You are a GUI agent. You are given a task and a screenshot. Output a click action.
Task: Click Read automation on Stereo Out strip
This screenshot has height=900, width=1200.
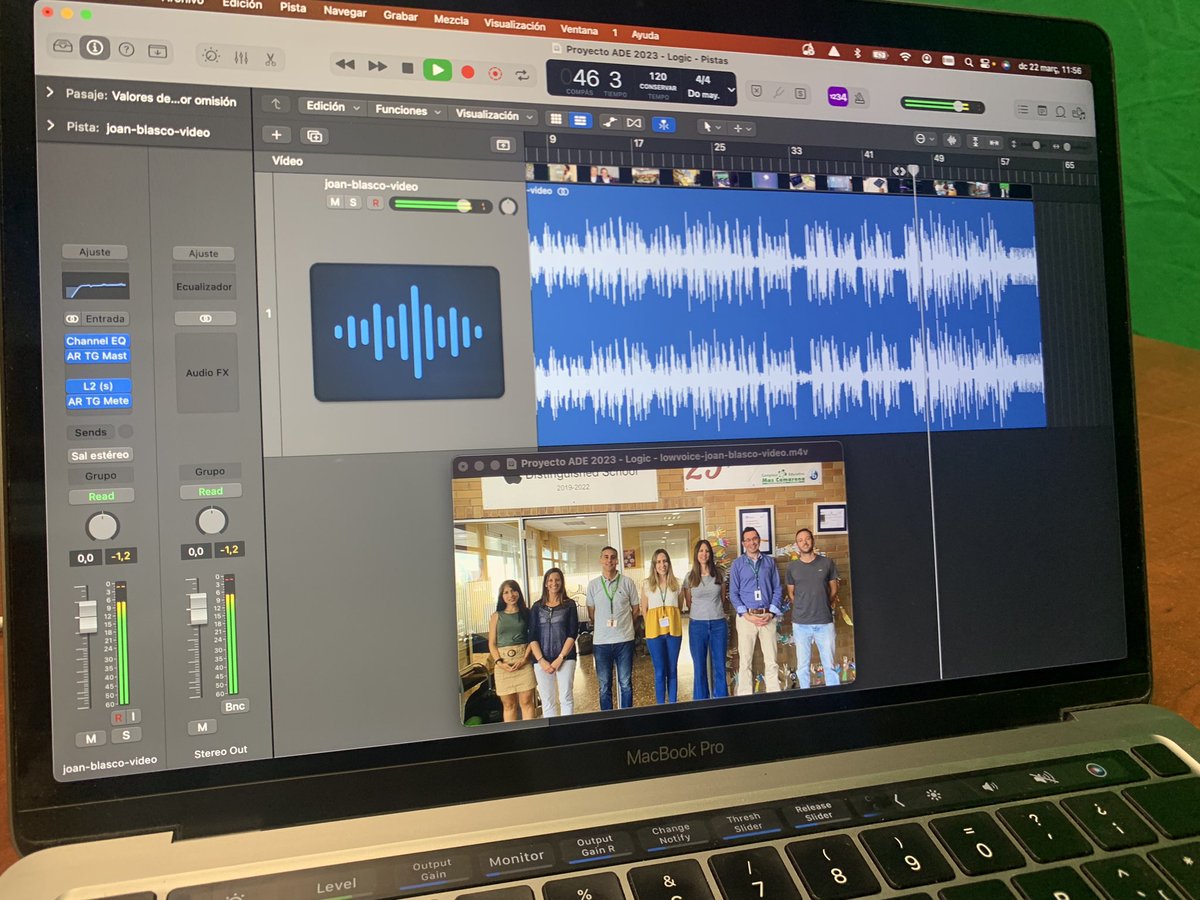210,491
